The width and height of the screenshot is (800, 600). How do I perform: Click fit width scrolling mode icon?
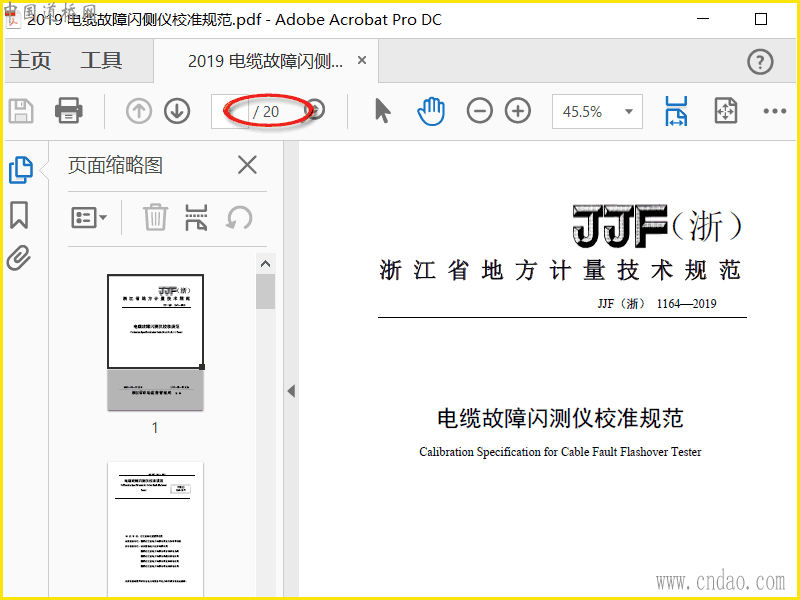tap(676, 111)
